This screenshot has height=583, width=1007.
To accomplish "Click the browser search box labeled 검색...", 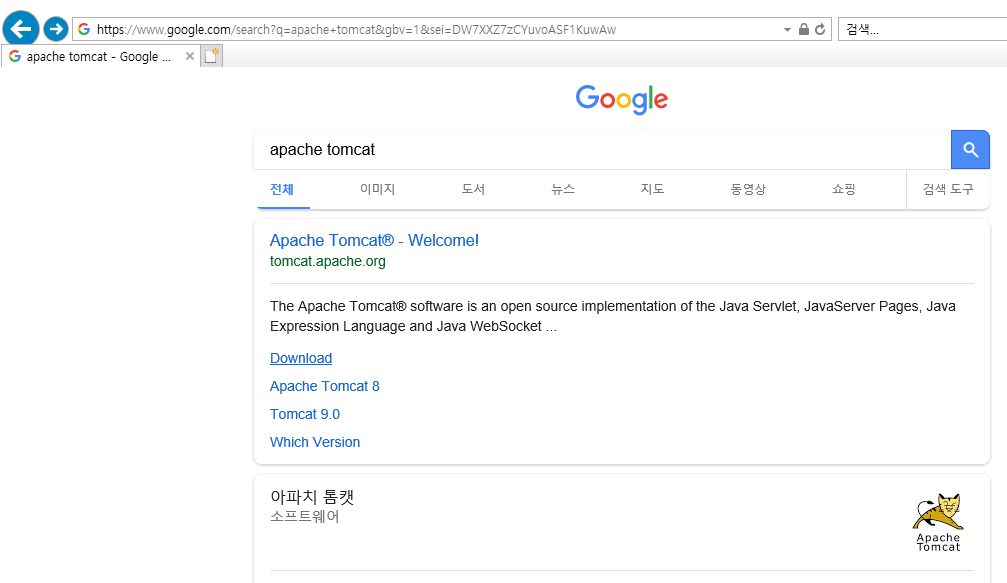I will pyautogui.click(x=922, y=30).
